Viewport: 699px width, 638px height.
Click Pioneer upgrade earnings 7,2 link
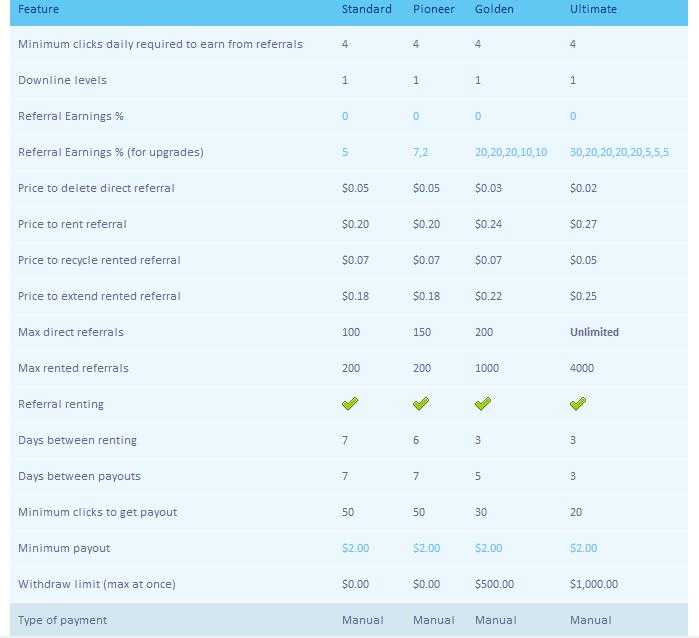click(420, 152)
